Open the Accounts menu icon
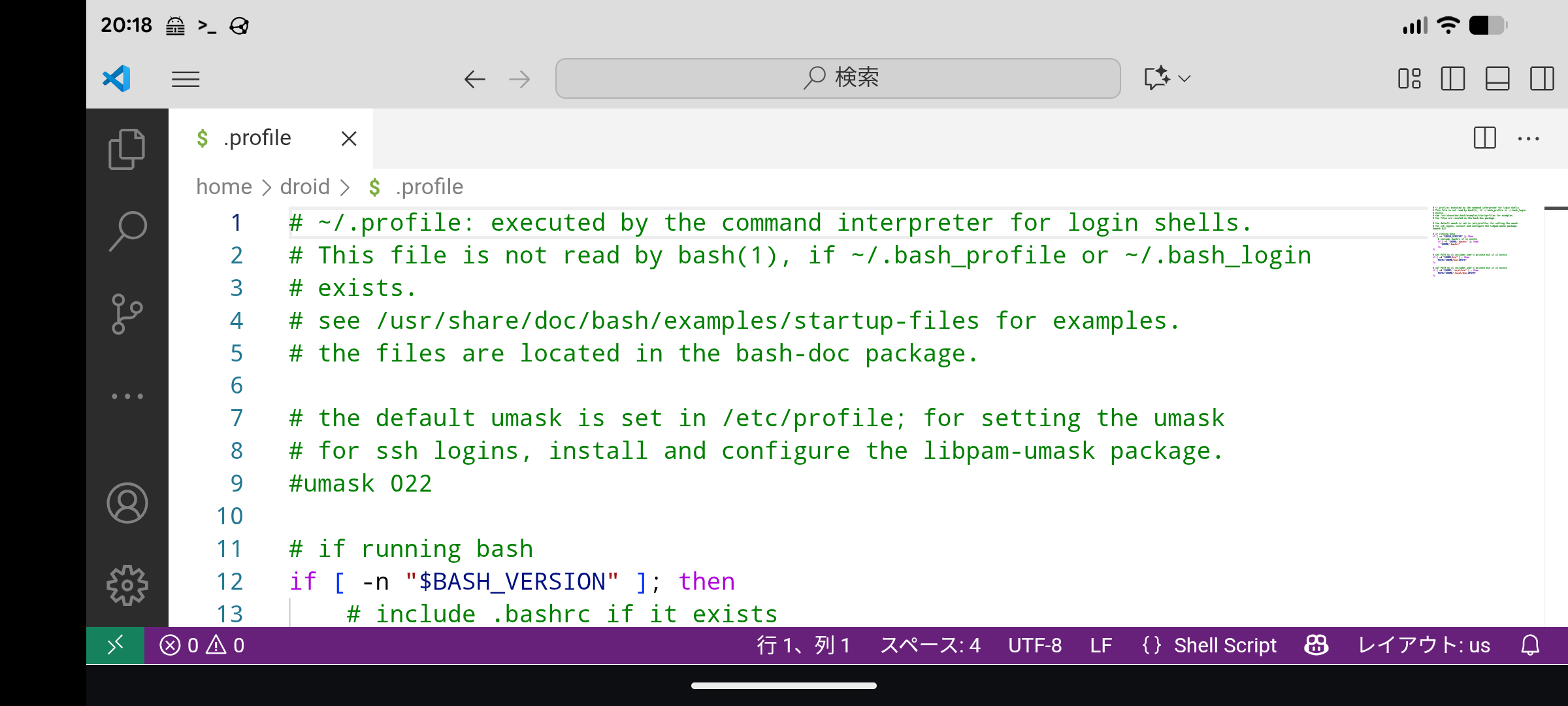This screenshot has width=1568, height=706. (x=127, y=503)
